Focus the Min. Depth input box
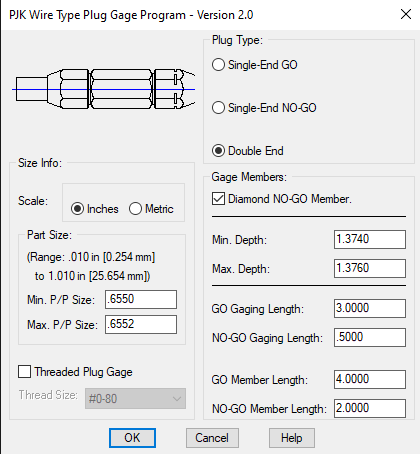Image resolution: width=420 pixels, height=454 pixels. pos(370,239)
